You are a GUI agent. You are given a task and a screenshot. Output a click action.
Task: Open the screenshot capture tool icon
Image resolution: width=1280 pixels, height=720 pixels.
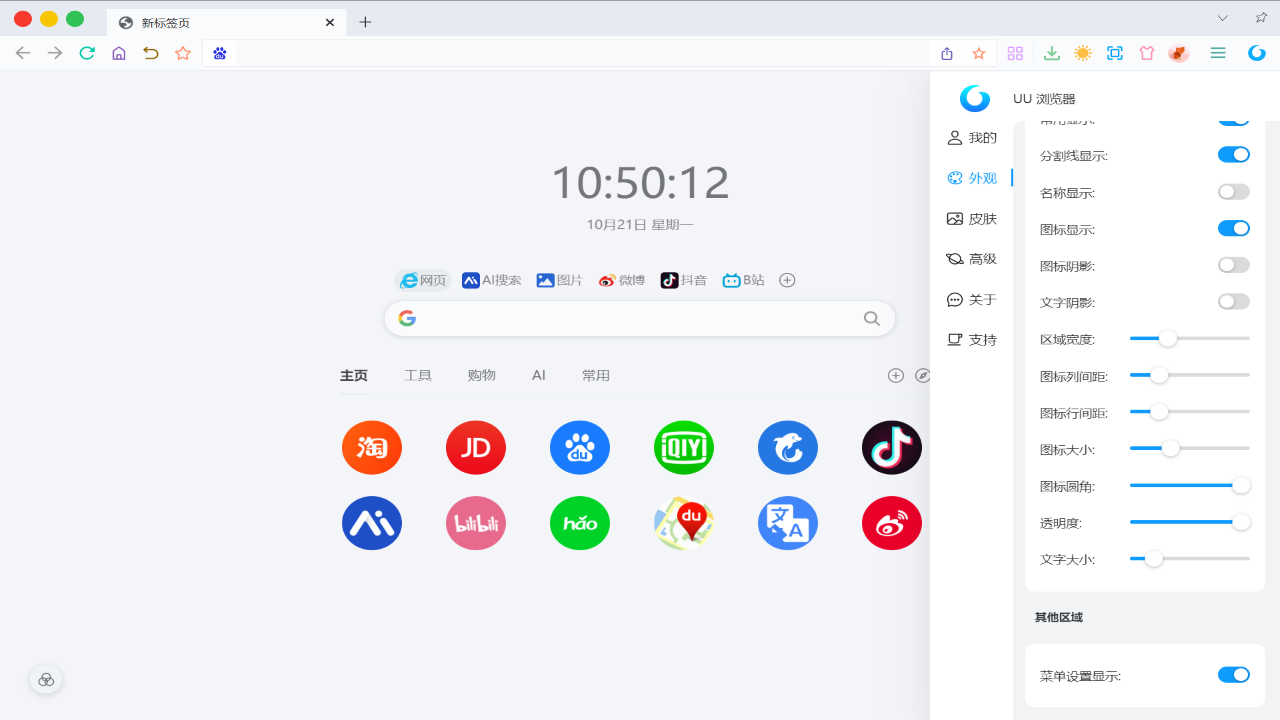coord(1114,53)
